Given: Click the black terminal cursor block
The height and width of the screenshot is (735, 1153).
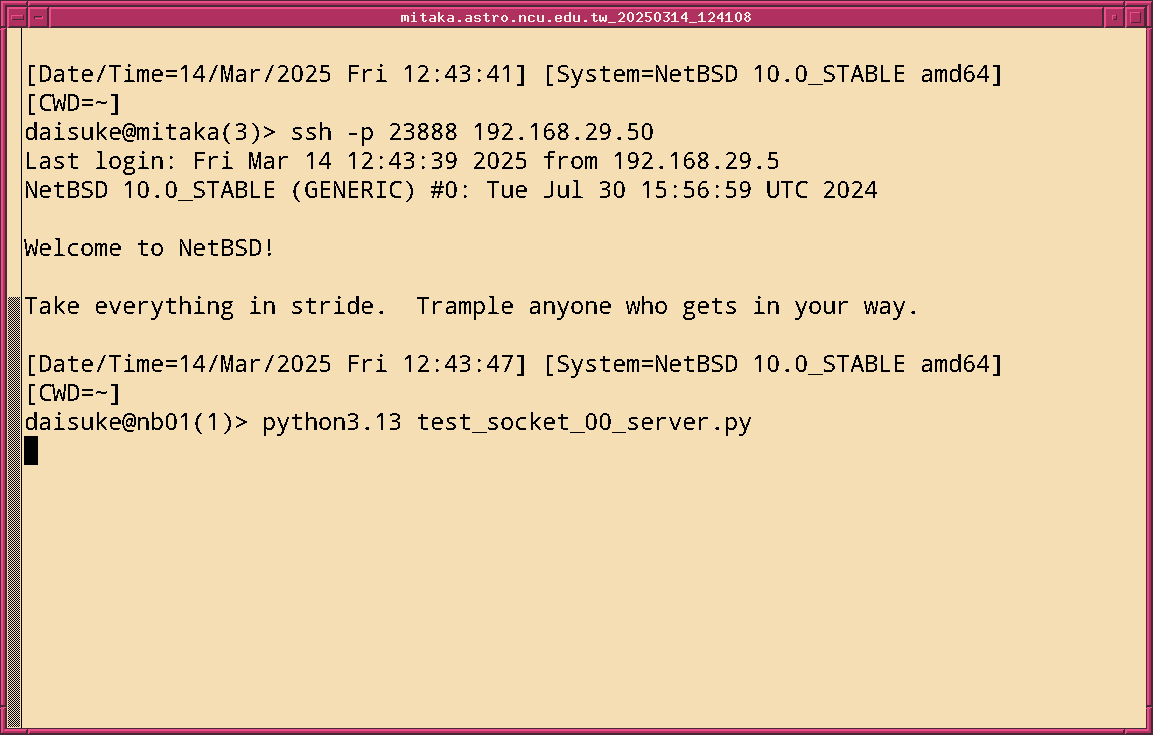Looking at the screenshot, I should [31, 451].
